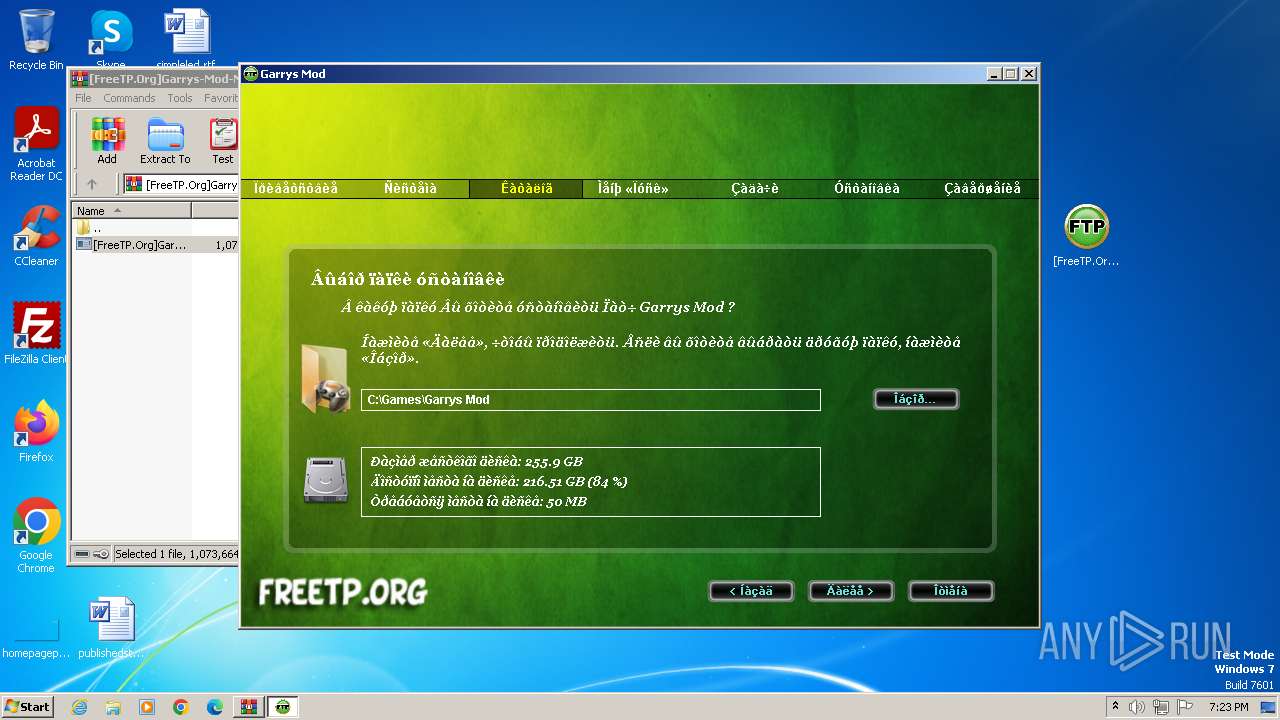Image resolution: width=1280 pixels, height=720 pixels.
Task: Select the Firefox desktop shortcut
Action: (x=36, y=431)
